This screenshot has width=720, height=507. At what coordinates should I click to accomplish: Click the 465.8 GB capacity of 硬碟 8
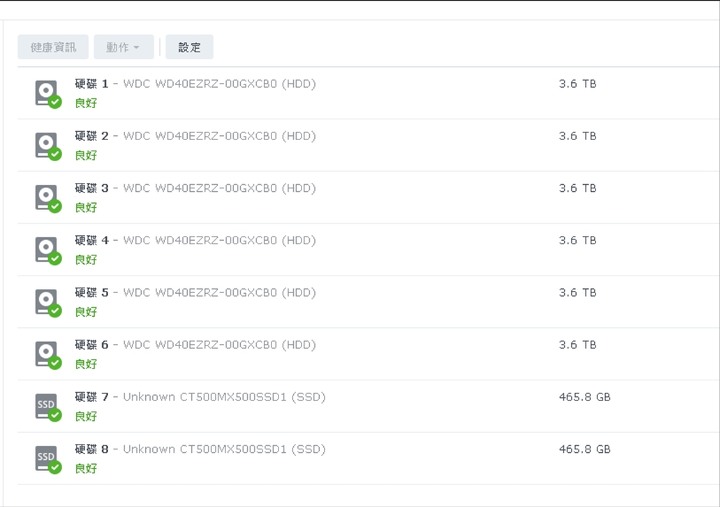pos(585,449)
